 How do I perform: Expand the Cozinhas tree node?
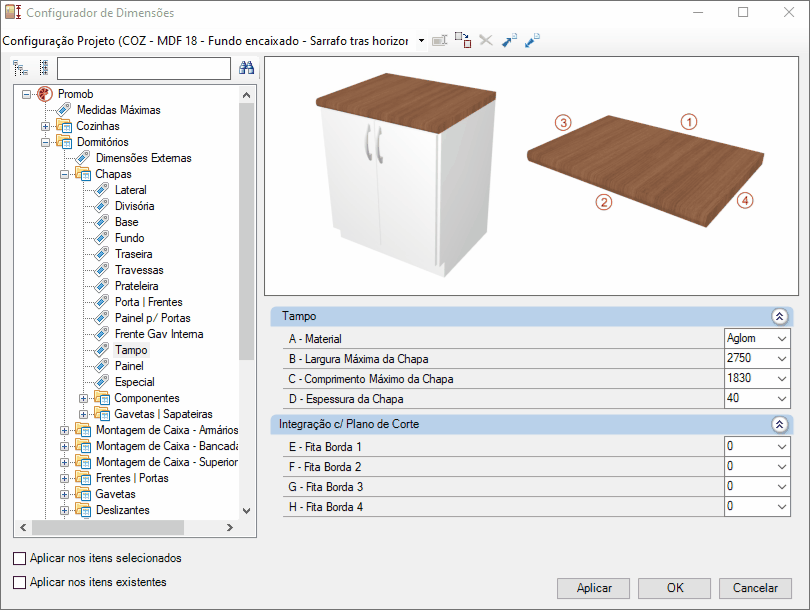coord(45,127)
